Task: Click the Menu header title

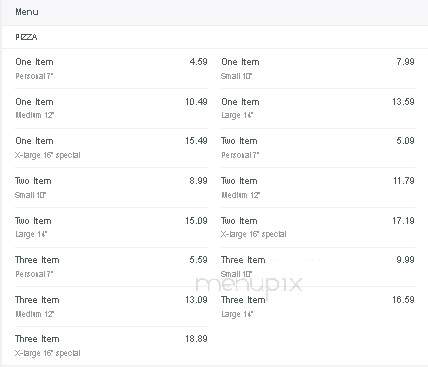Action: [27, 12]
